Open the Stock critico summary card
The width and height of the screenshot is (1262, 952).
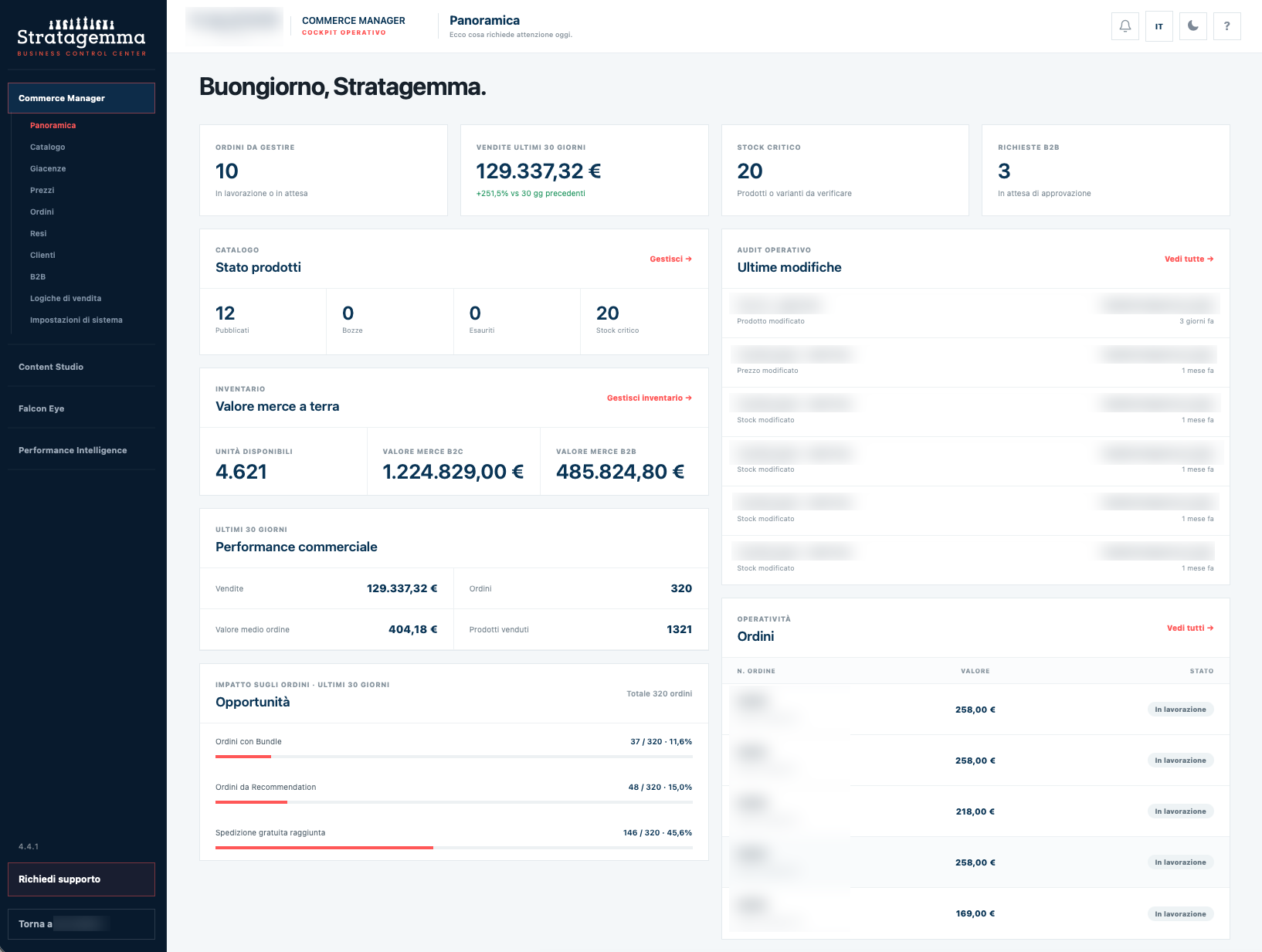pos(845,170)
